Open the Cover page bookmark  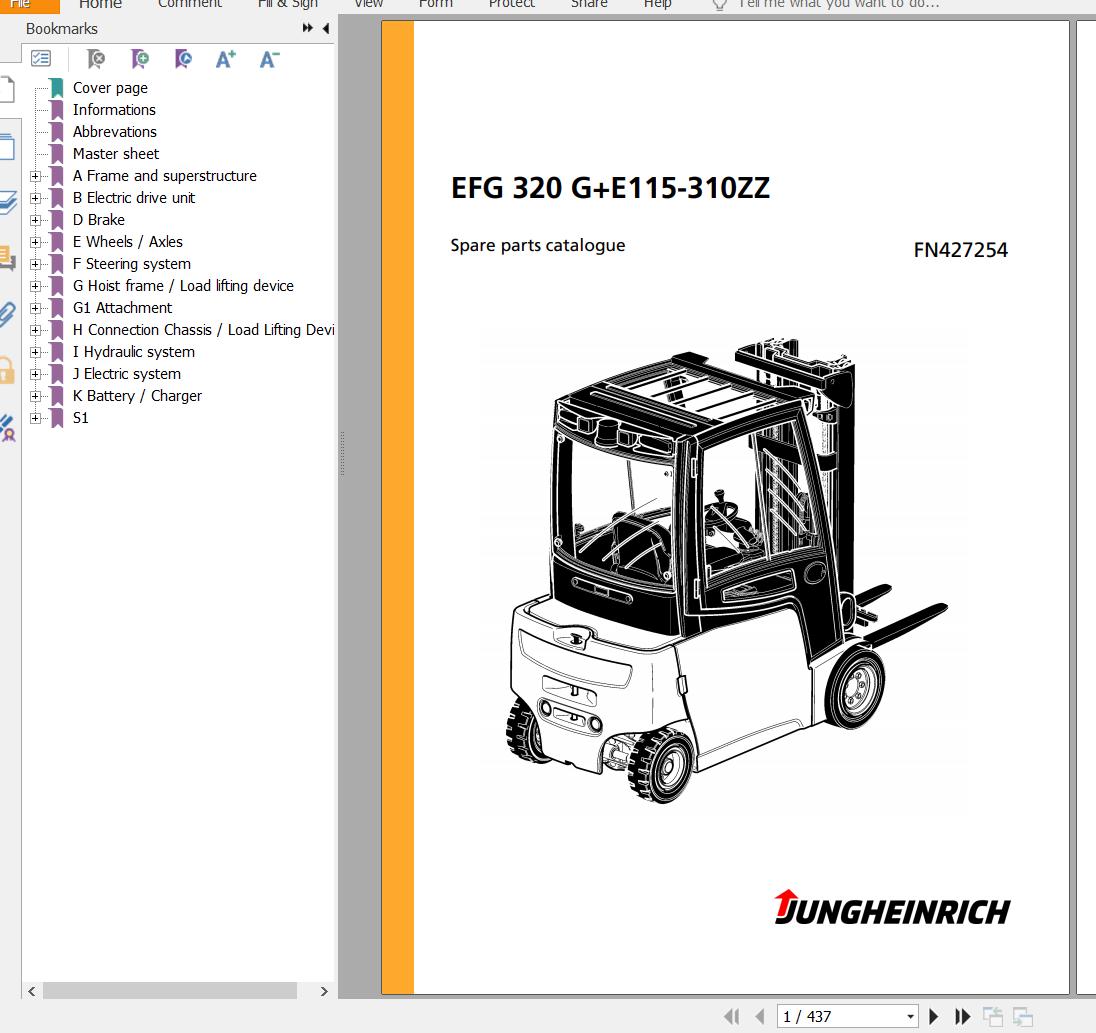[110, 88]
